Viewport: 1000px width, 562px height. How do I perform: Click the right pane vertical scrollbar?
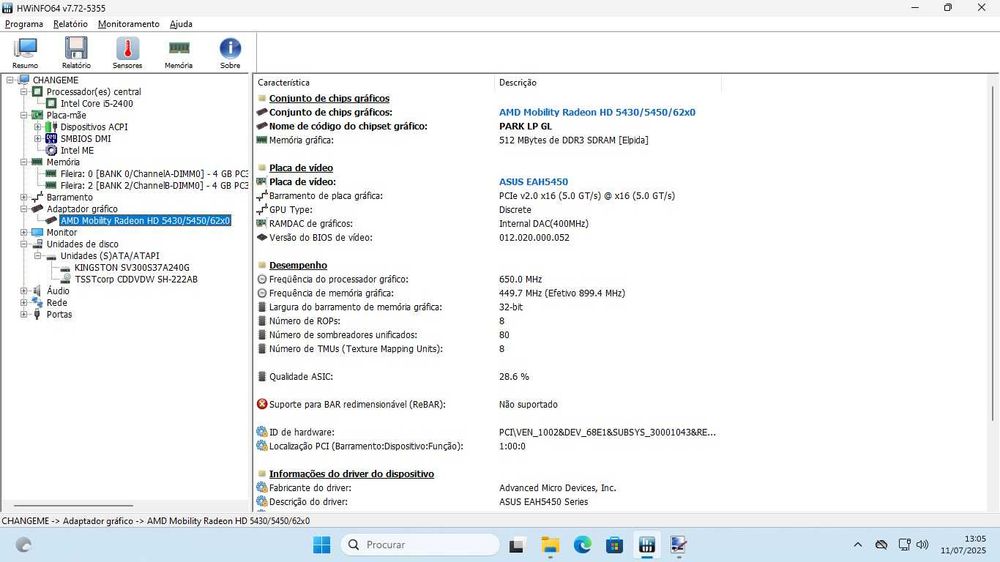click(992, 253)
